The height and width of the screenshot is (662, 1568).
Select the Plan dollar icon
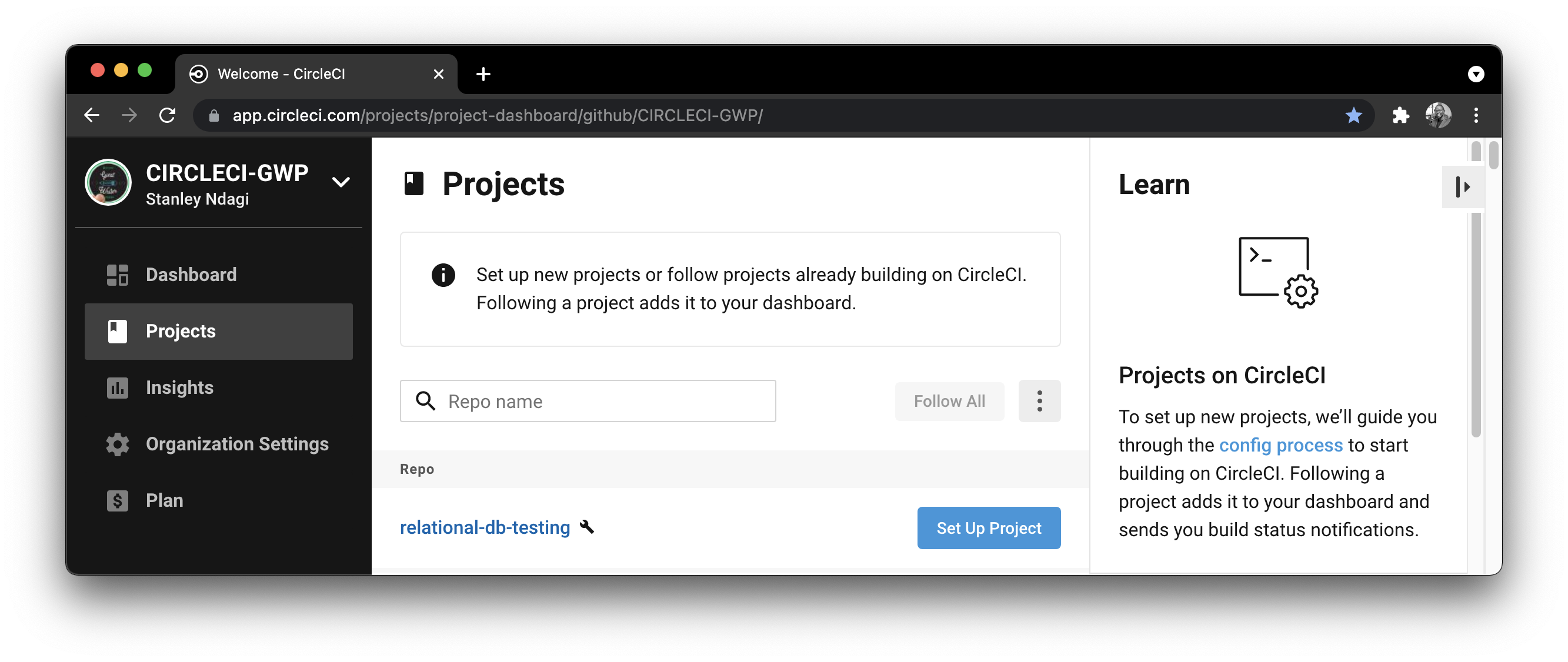[x=117, y=500]
